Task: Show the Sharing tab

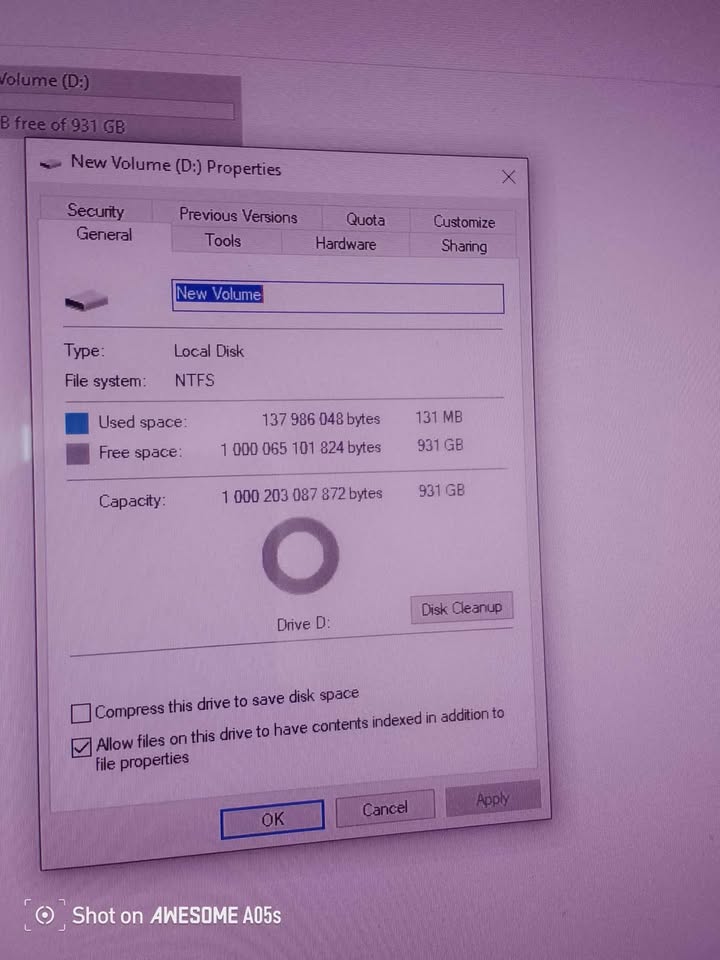Action: 463,246
